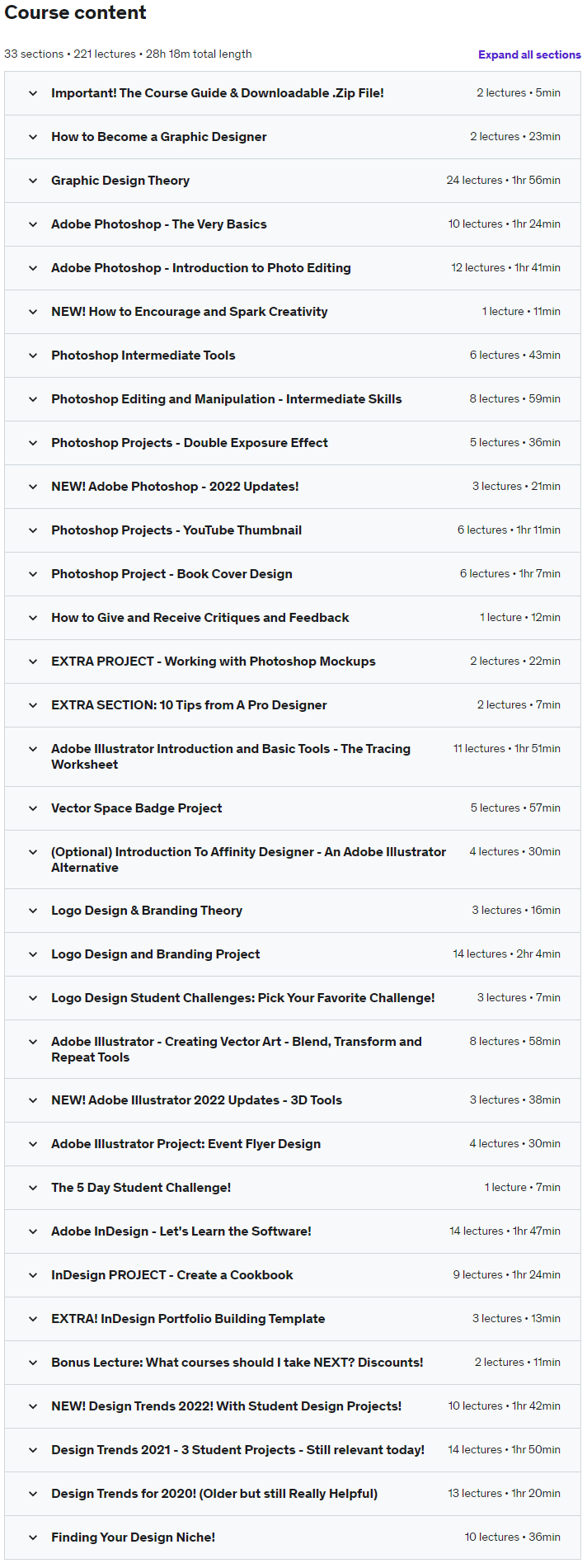Expand 'EXTRA SECTION: 10 Tips from A Pro Designer' chevron

[x=33, y=705]
